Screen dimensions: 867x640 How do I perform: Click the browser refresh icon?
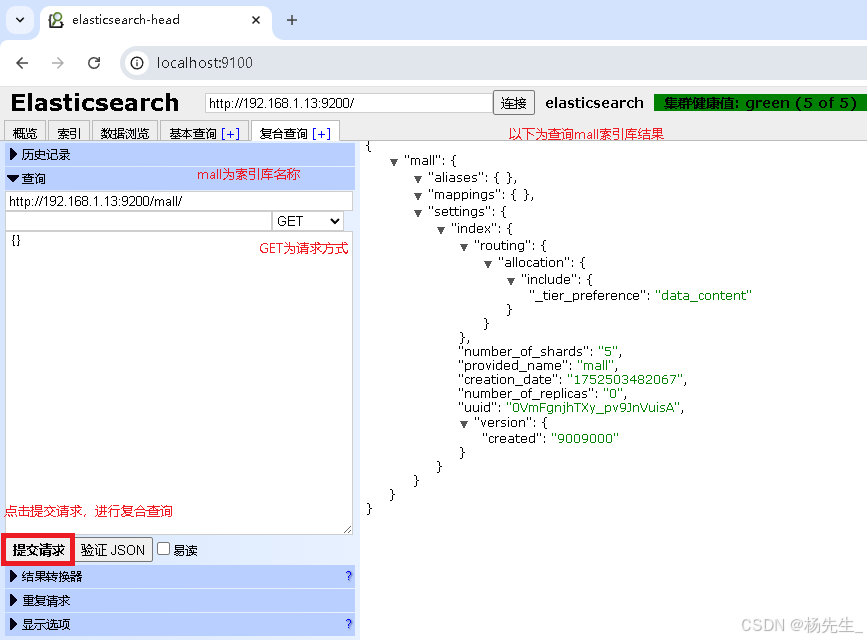coord(93,62)
